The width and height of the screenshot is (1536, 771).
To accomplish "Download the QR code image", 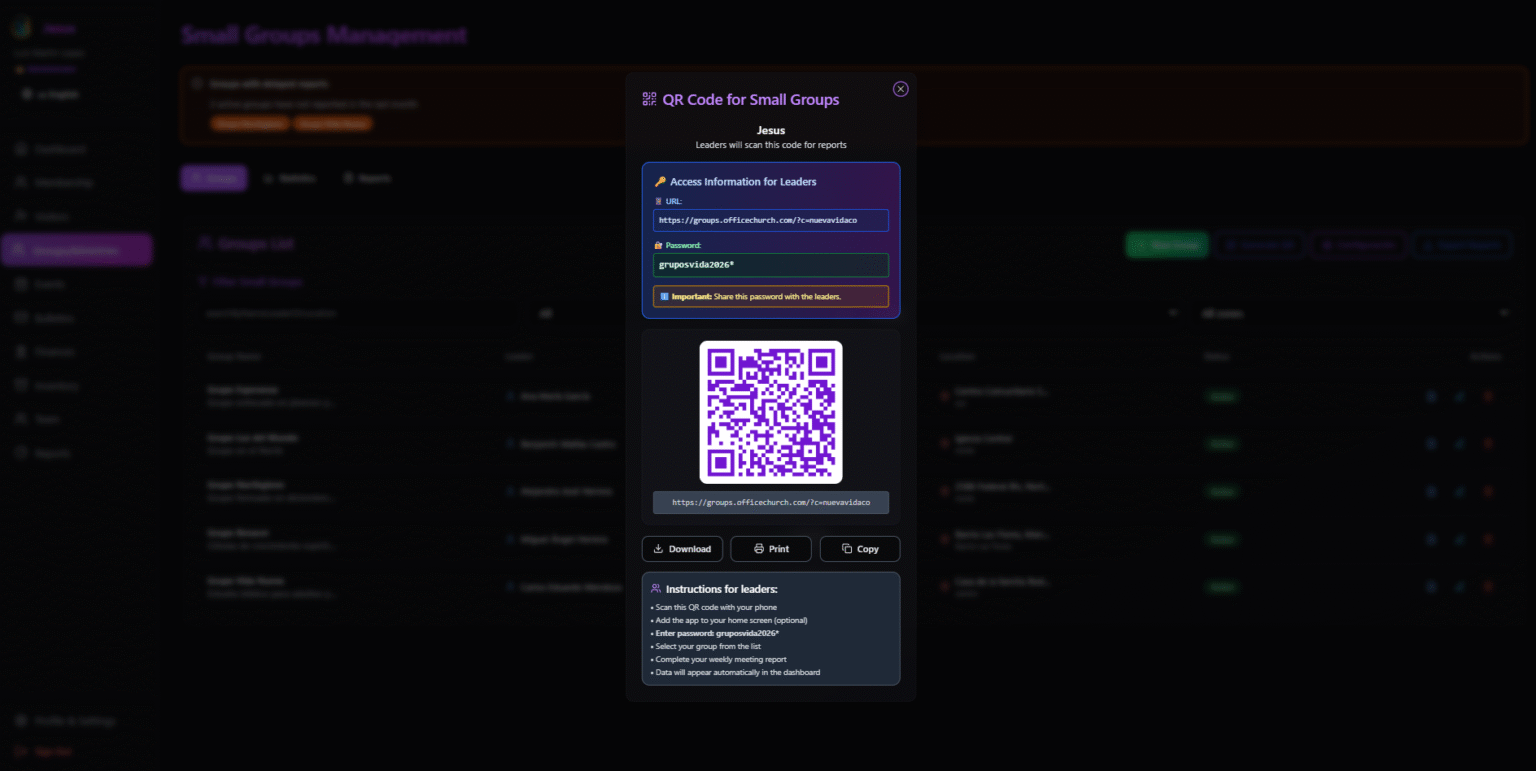I will tap(682, 549).
